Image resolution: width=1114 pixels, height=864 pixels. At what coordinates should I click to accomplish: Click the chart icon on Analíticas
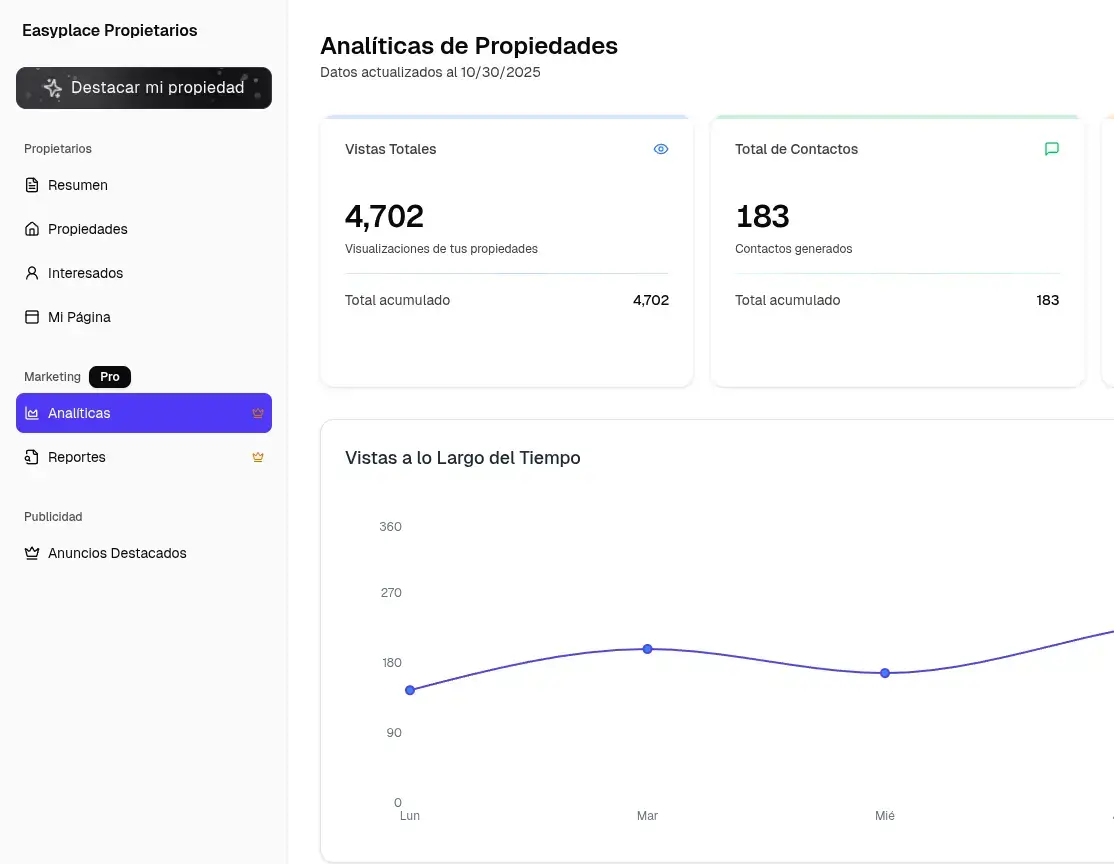tap(32, 413)
